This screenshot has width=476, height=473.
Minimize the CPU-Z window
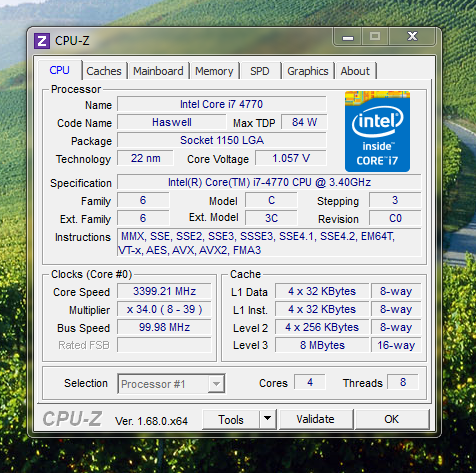click(348, 36)
